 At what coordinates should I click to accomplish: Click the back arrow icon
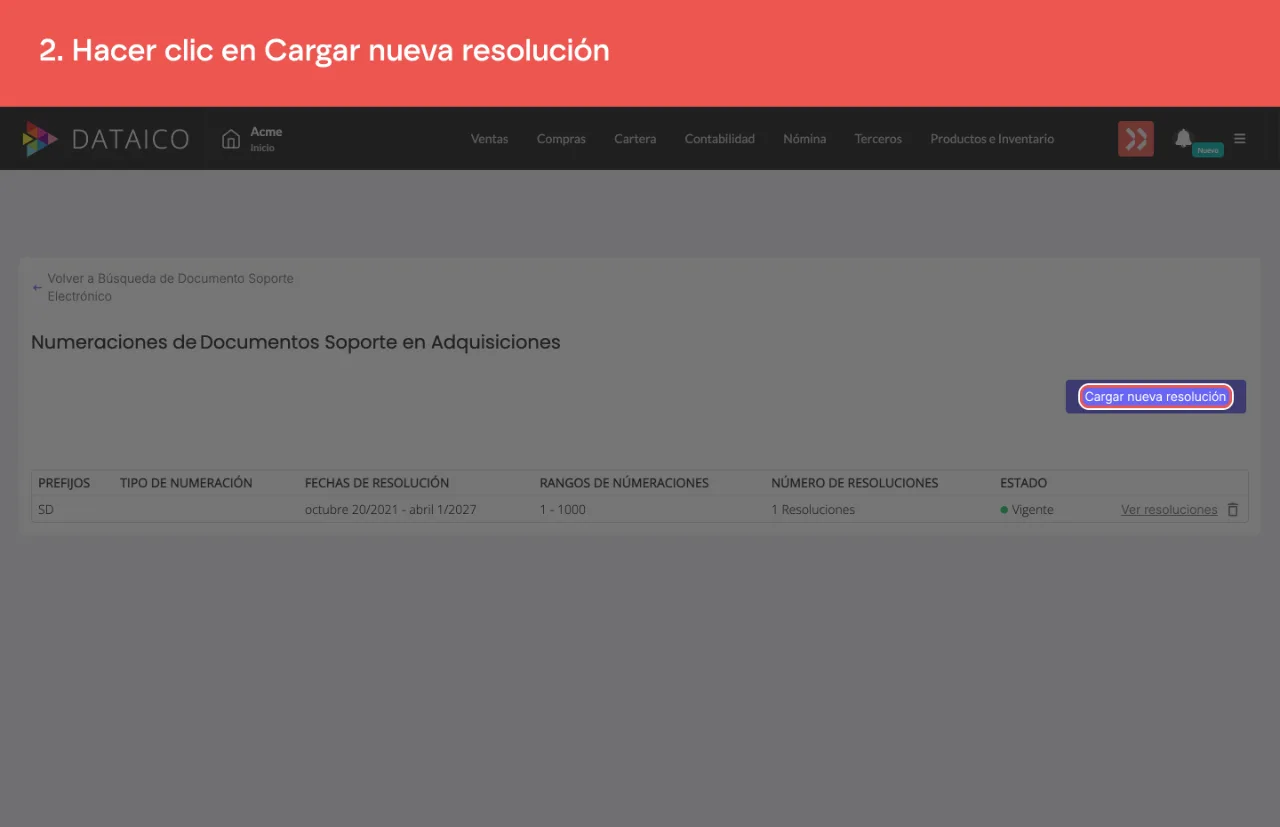point(37,287)
